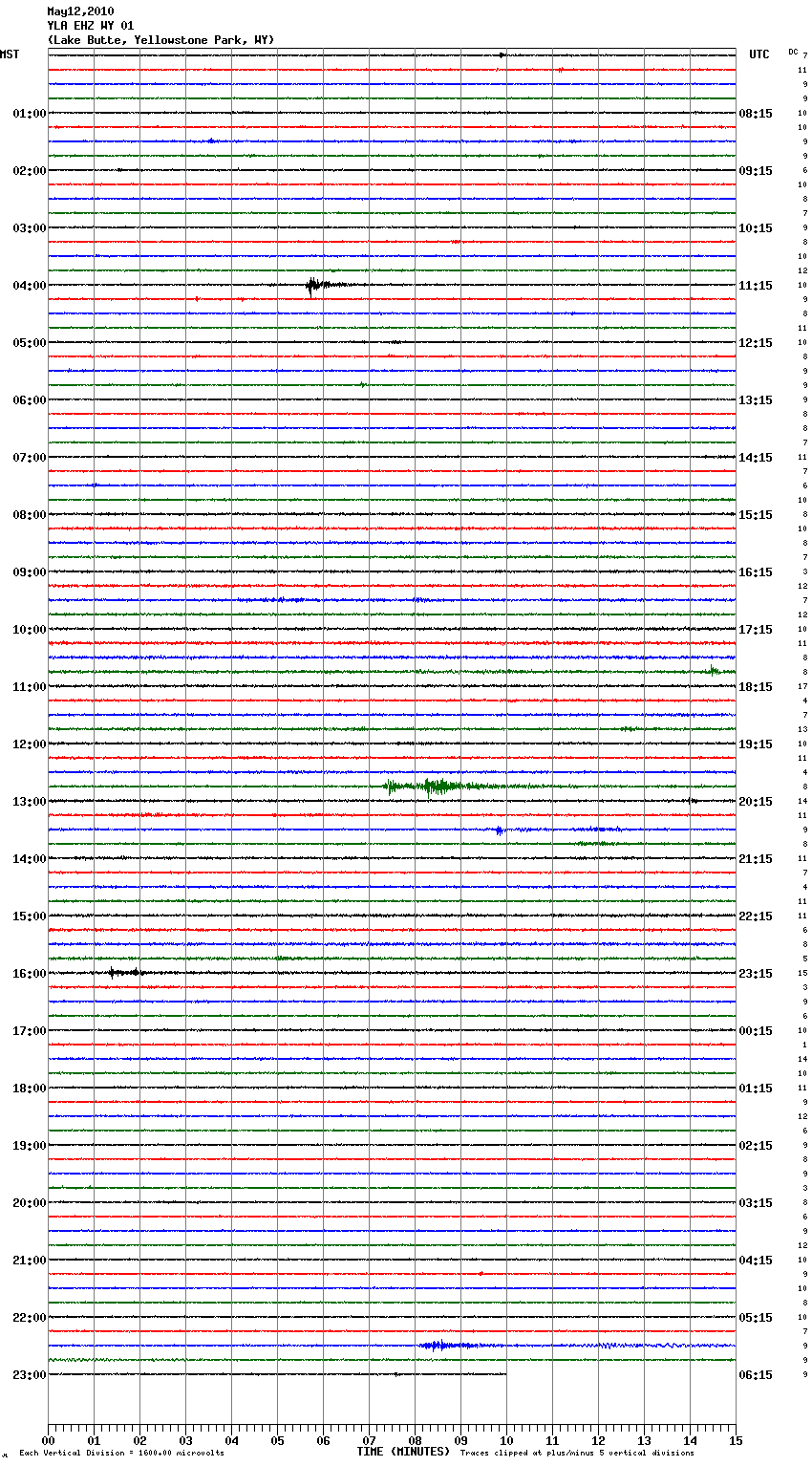Click the 14:15 UTC time label
Viewport: 812px width, 1466px height.
(756, 458)
